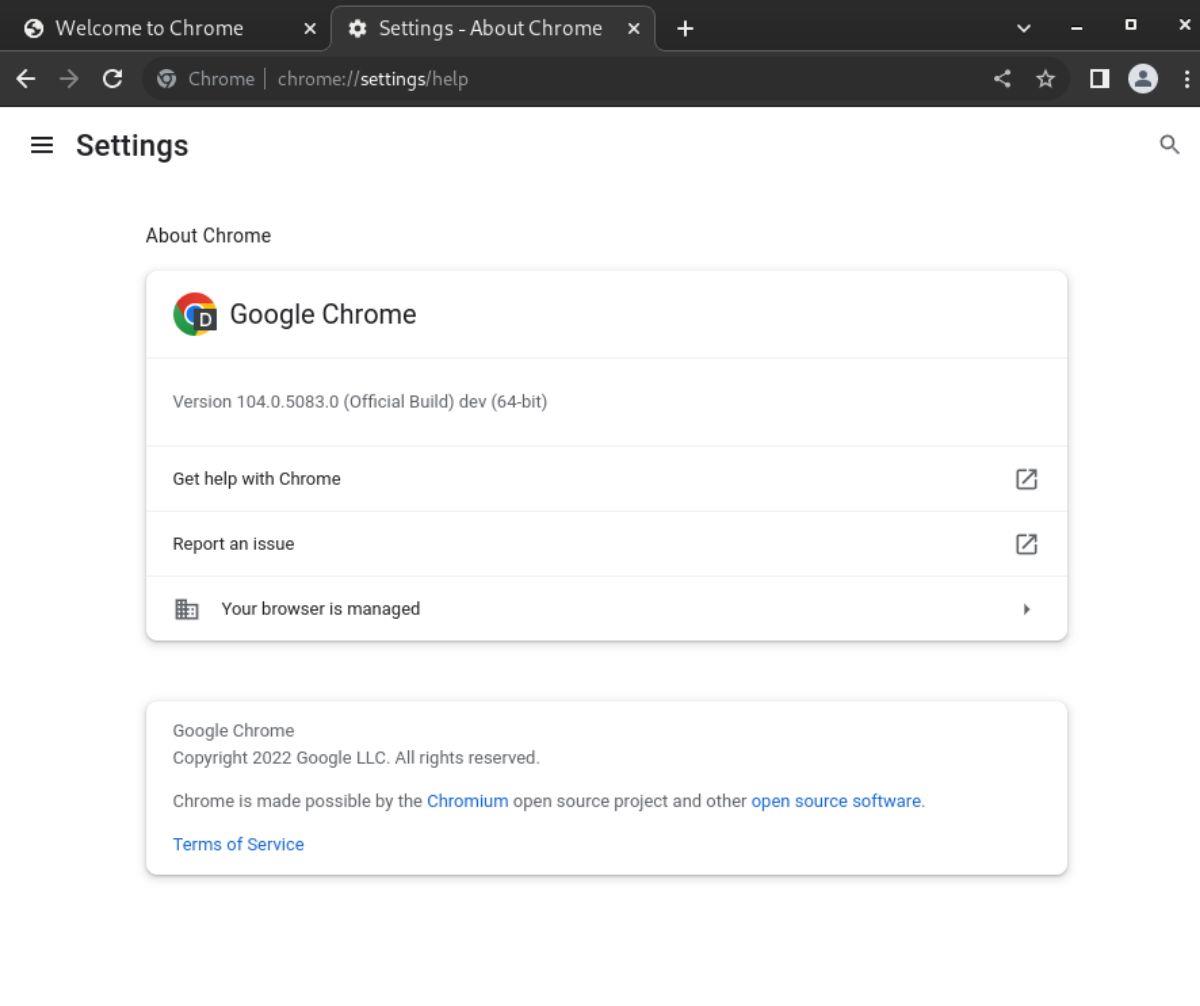Click the Terms of Service link
The height and width of the screenshot is (1006, 1200).
point(238,844)
